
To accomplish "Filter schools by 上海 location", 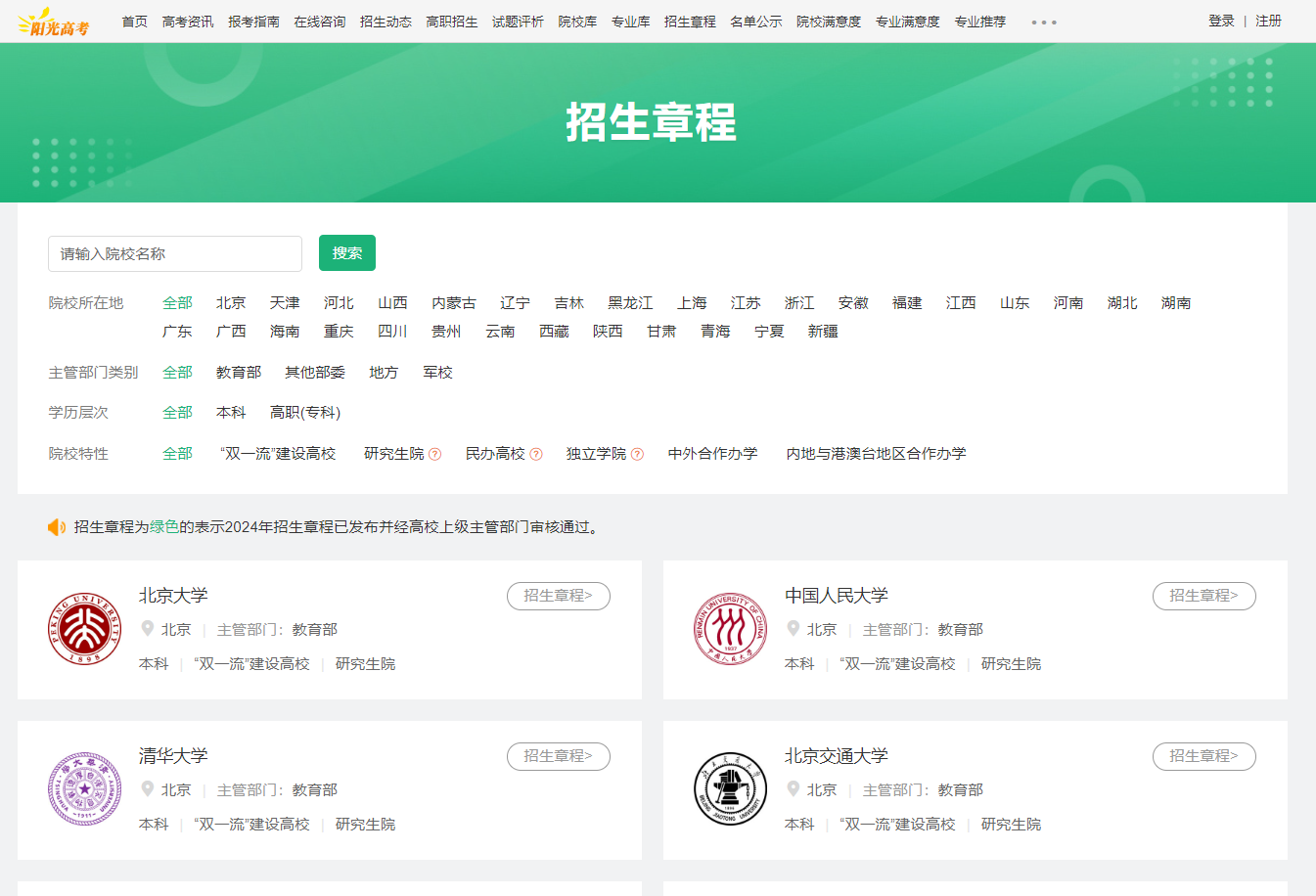I will (x=692, y=303).
